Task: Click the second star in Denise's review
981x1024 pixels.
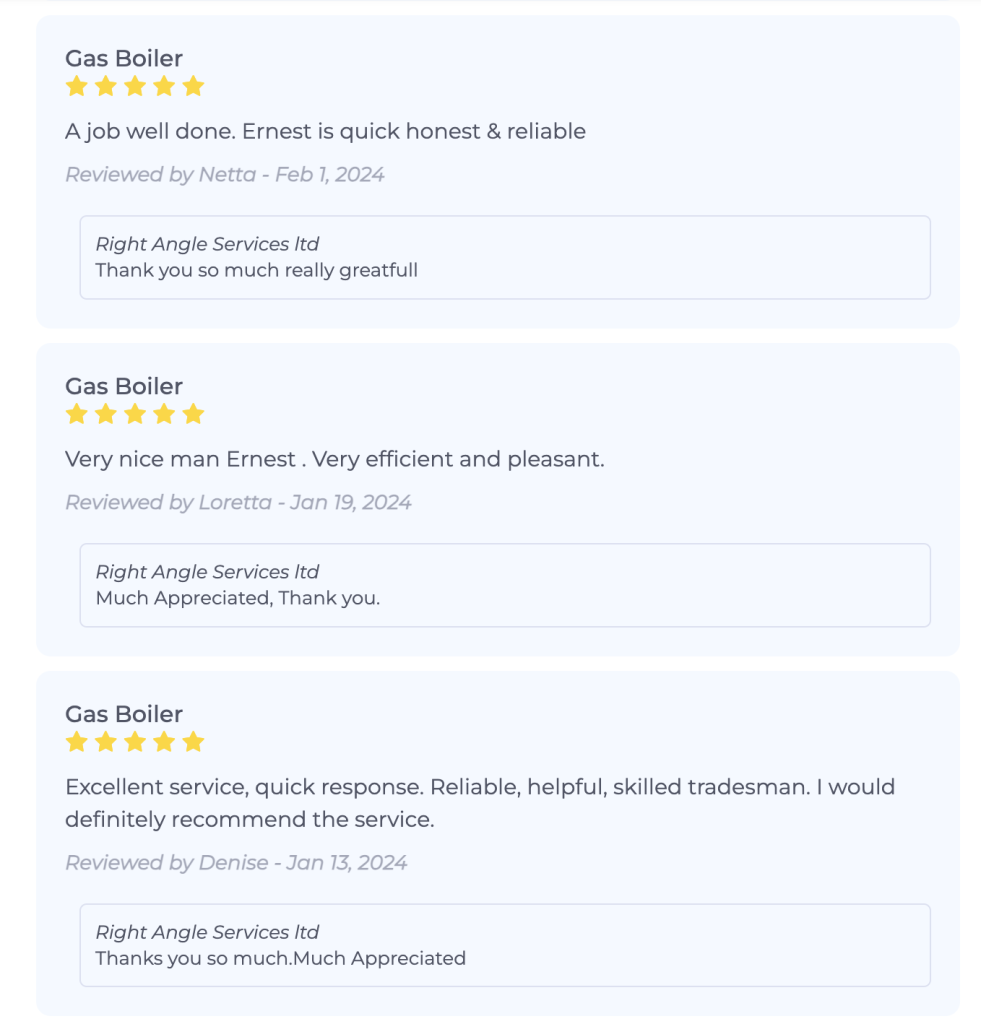Action: [x=106, y=742]
